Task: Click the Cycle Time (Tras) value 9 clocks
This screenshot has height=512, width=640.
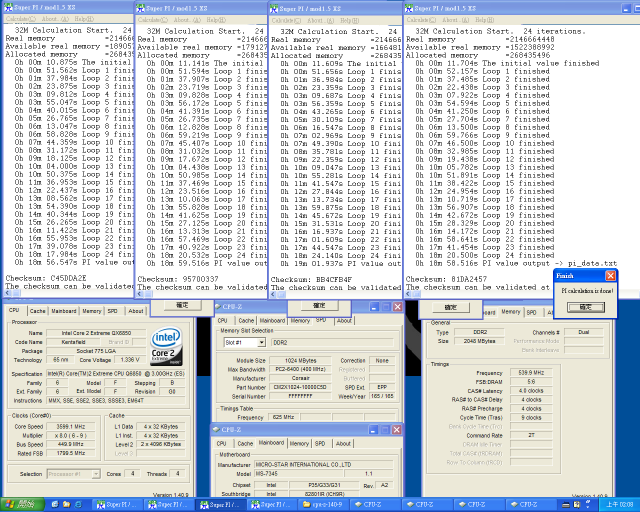Action: tap(531, 418)
